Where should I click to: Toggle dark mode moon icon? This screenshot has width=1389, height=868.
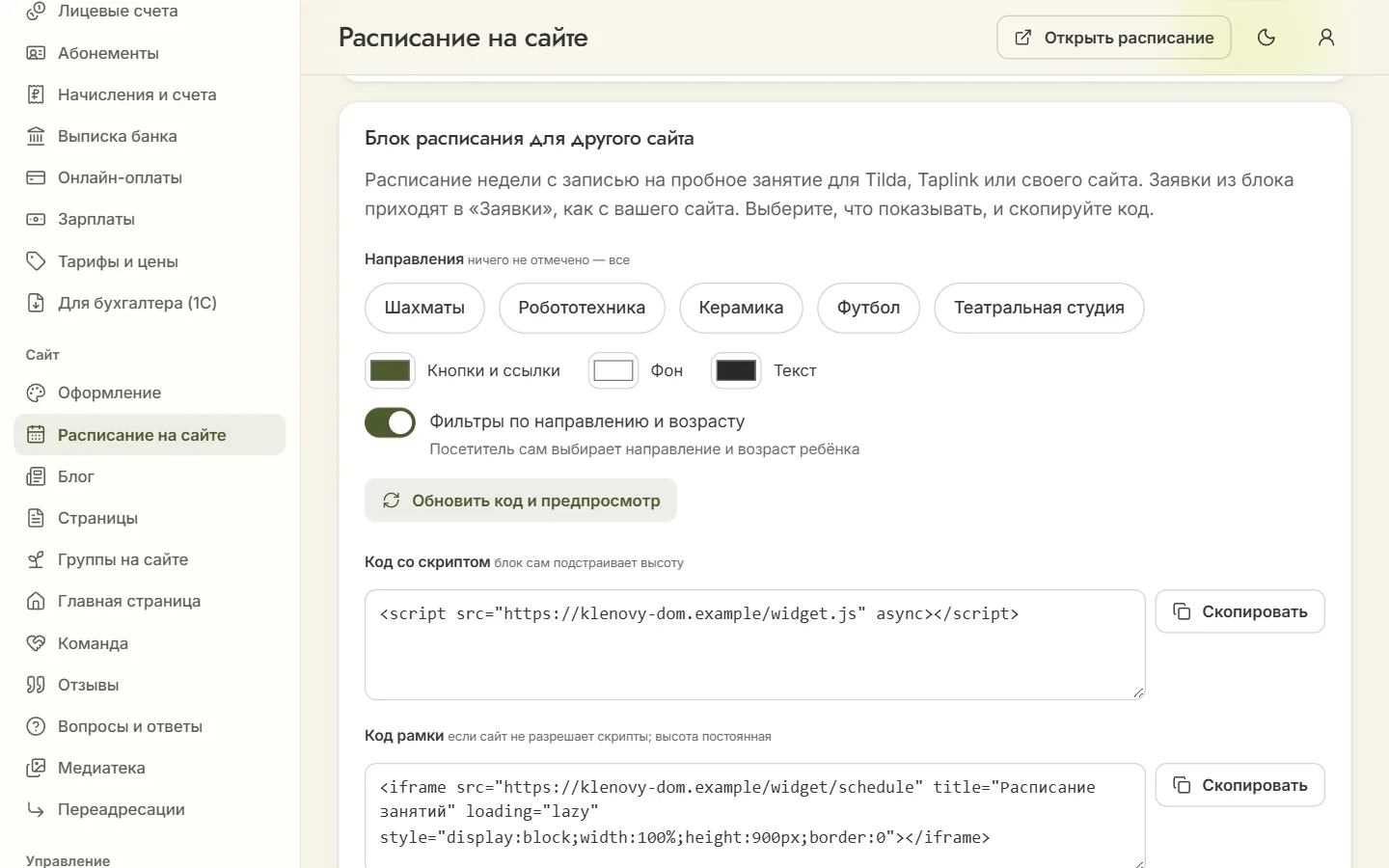[x=1266, y=38]
